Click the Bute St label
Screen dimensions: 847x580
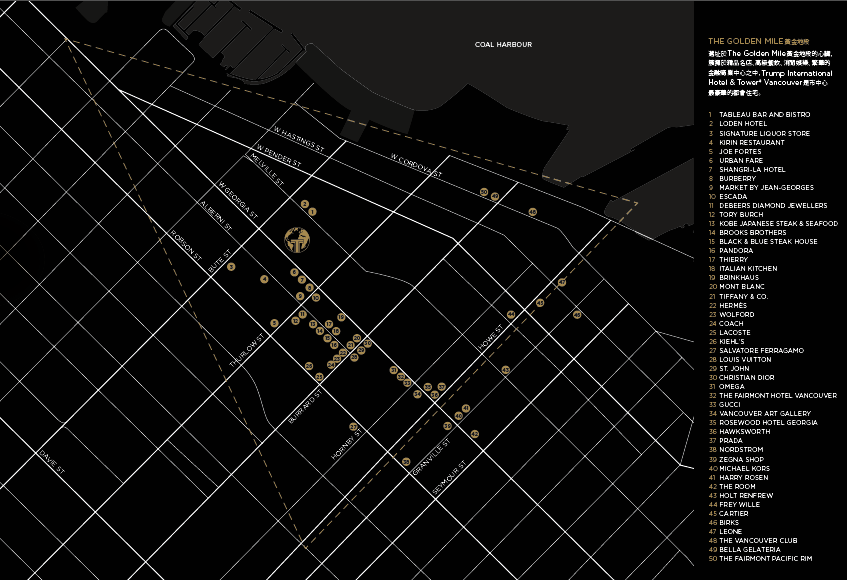pos(219,260)
